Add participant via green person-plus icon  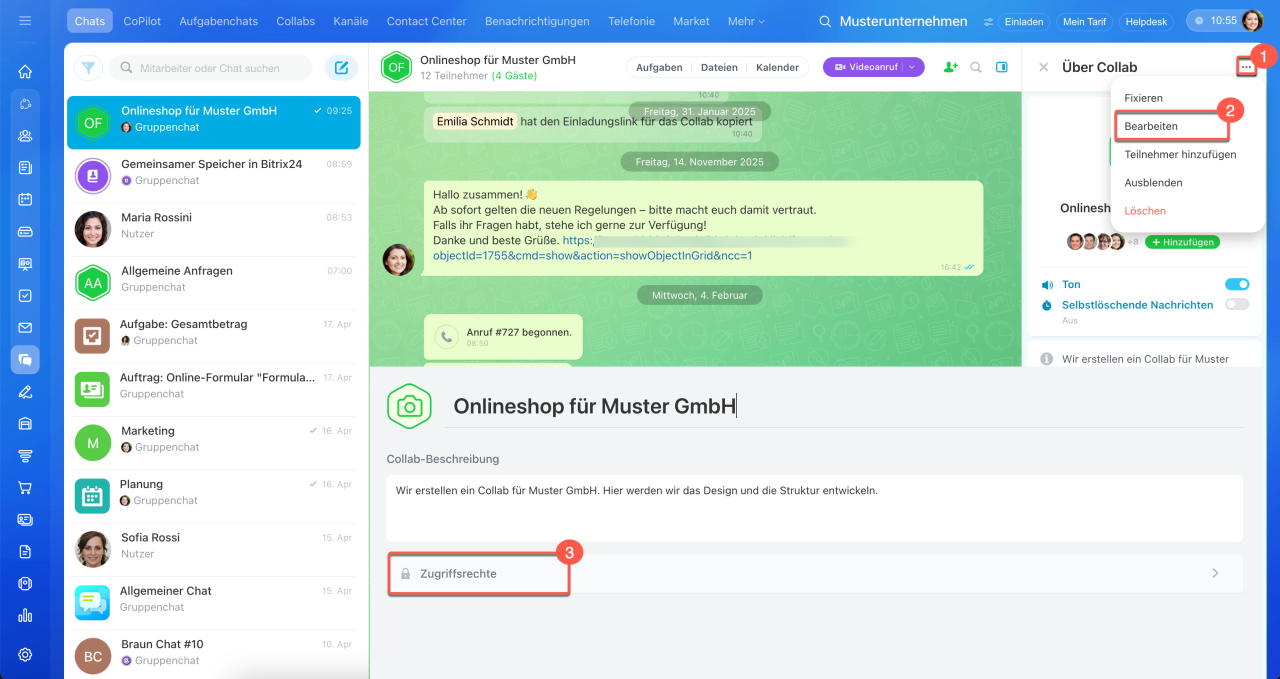point(950,67)
